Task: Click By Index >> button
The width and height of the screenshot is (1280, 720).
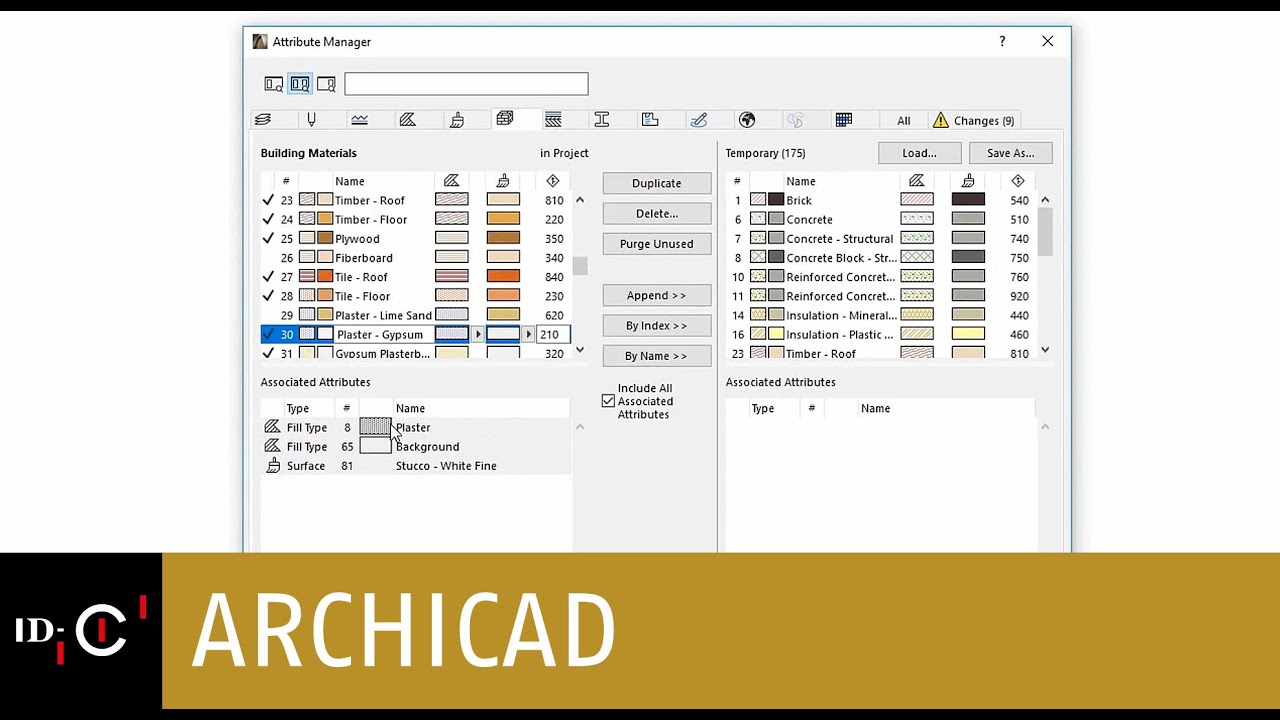Action: tap(657, 325)
